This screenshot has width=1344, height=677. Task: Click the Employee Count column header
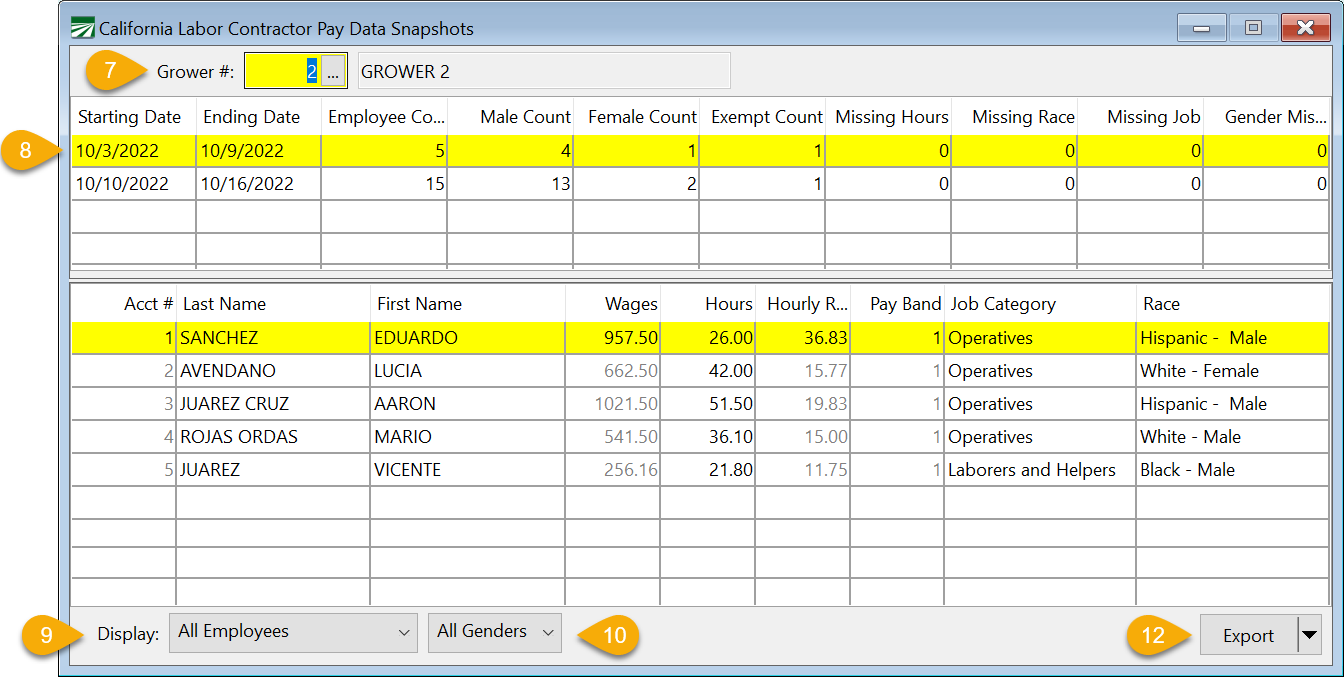[385, 117]
